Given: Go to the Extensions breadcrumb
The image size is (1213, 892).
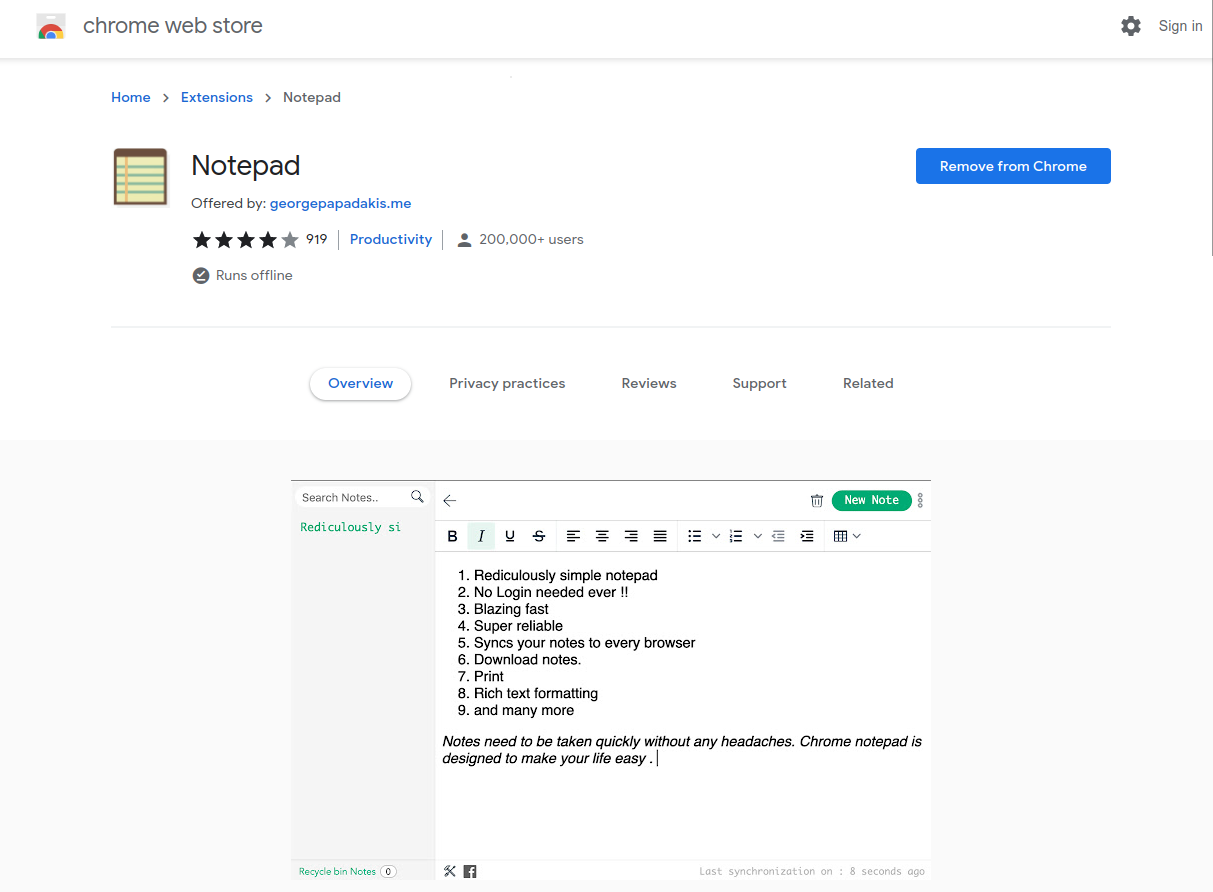Looking at the screenshot, I should pos(217,97).
